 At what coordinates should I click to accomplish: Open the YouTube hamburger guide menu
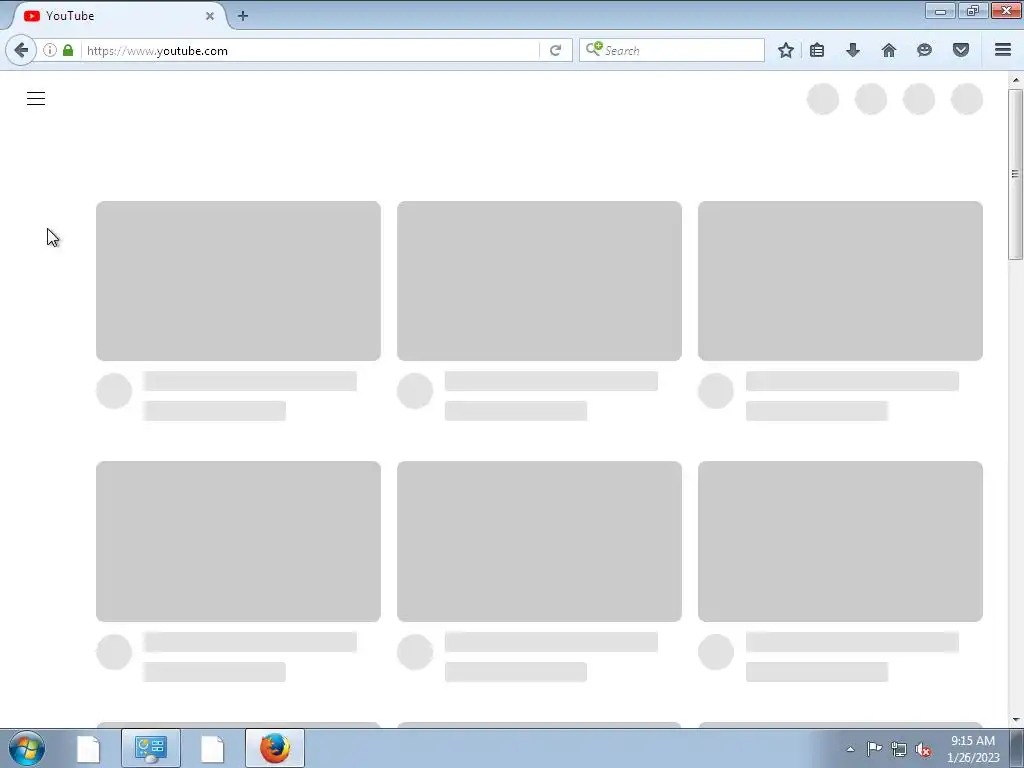pos(36,99)
